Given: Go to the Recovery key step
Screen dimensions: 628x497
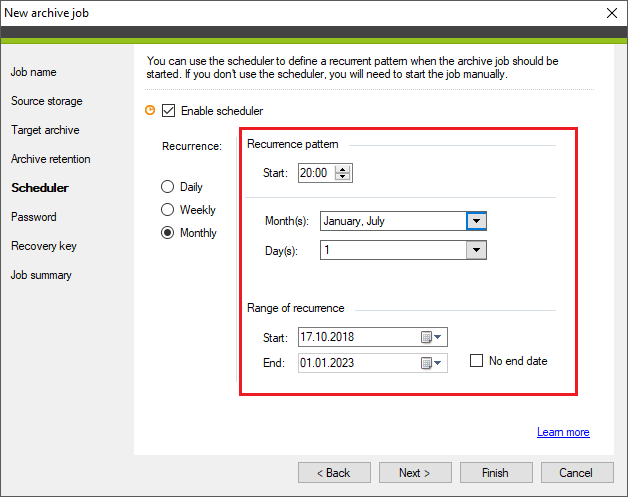Looking at the screenshot, I should (x=44, y=246).
